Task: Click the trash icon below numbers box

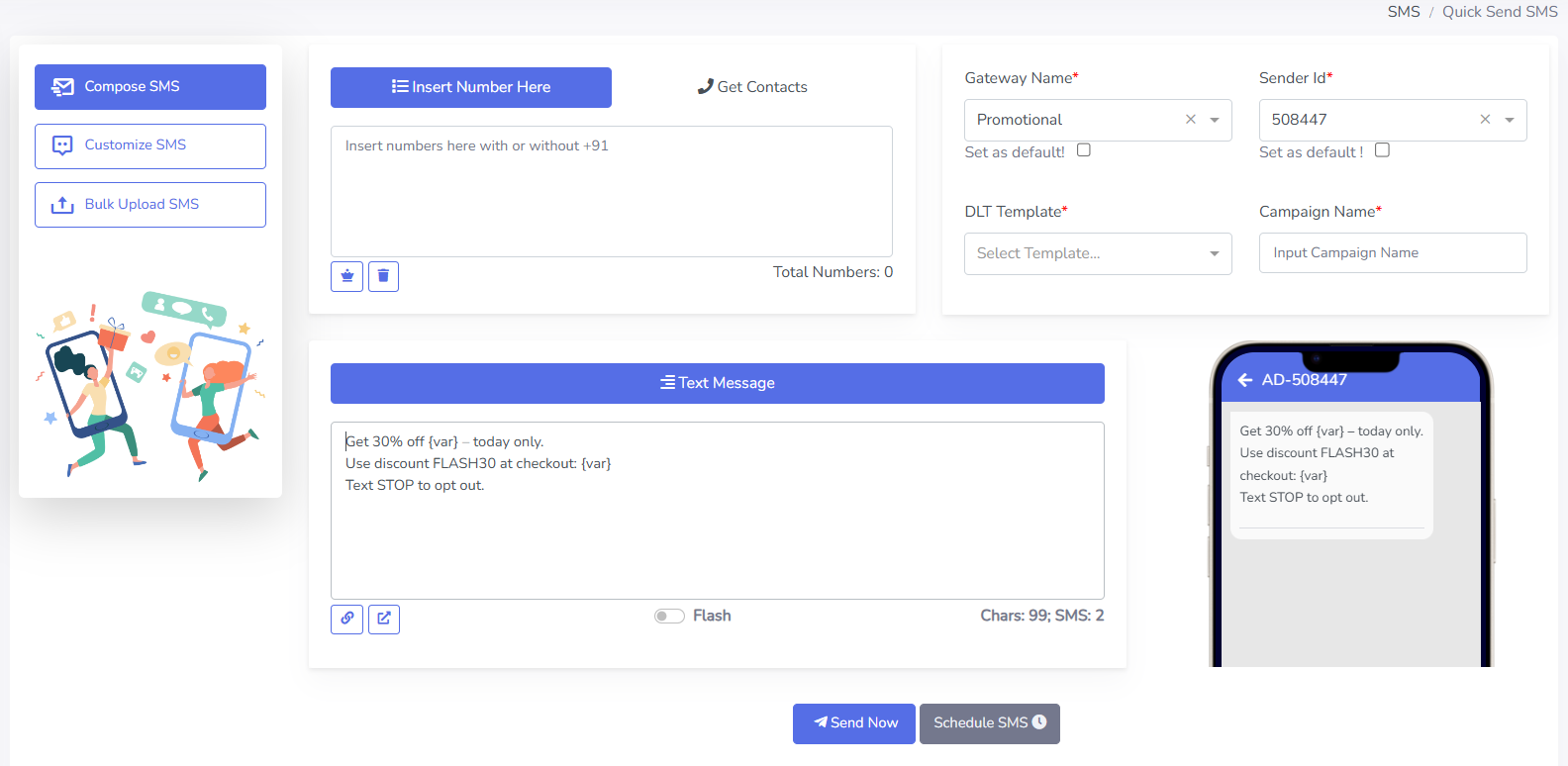Action: coord(383,276)
